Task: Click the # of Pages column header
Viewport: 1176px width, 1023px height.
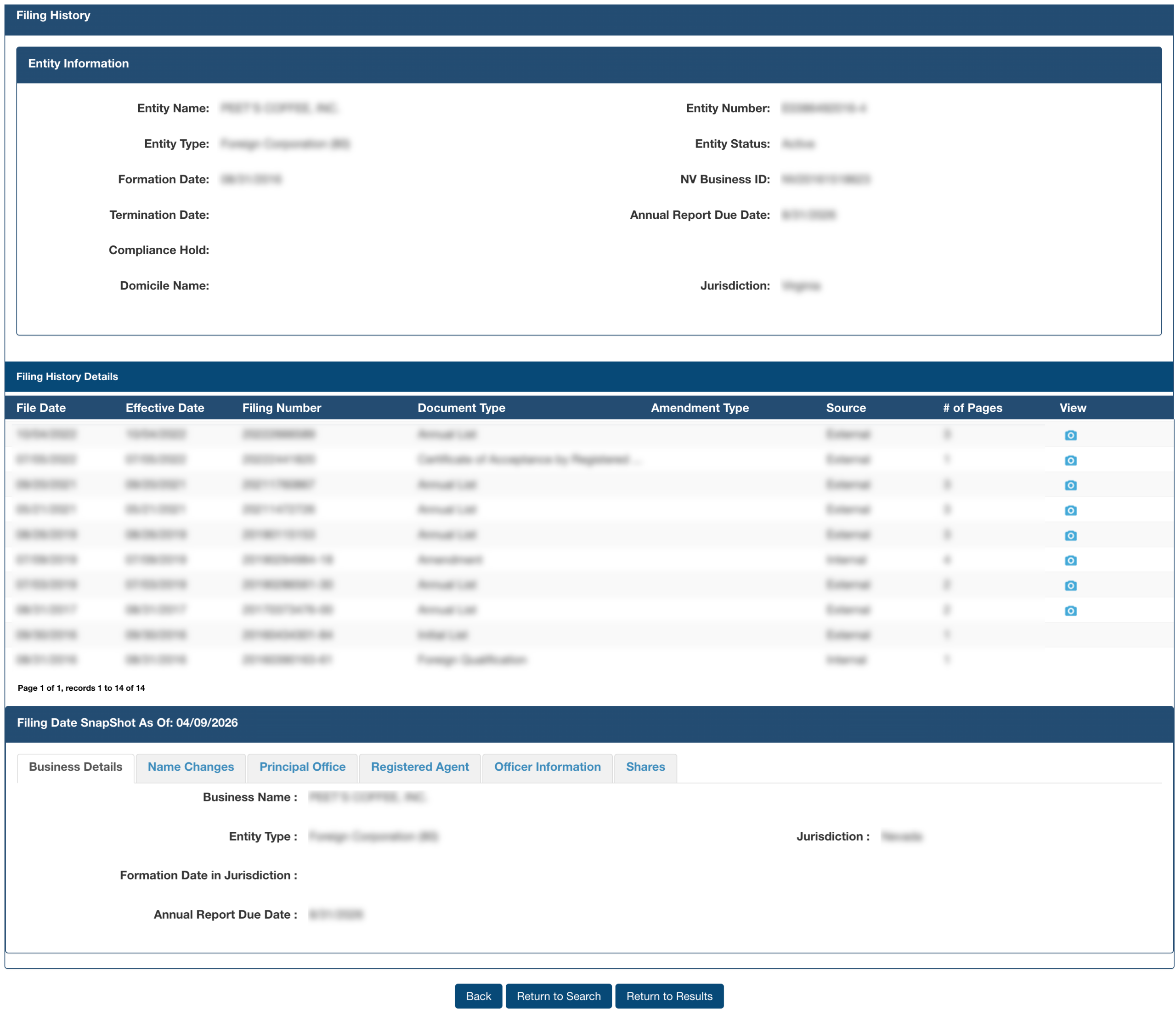Action: point(972,408)
